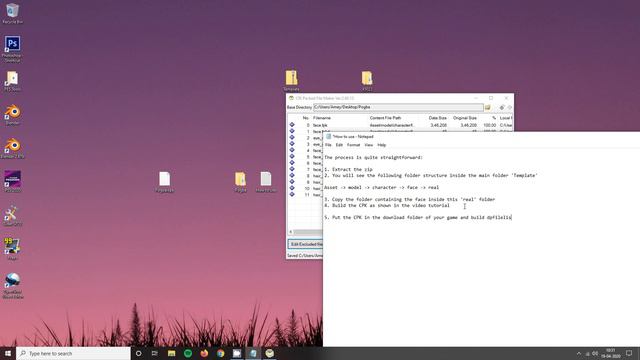
Task: Switch to CPK File Maker taskbar button
Action: pos(269,353)
